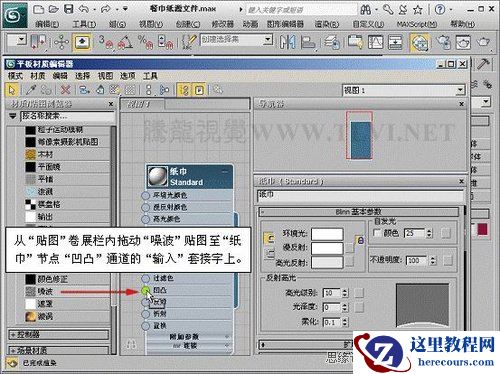Click the Curve Editor icon
The image size is (500, 374).
click(375, 42)
